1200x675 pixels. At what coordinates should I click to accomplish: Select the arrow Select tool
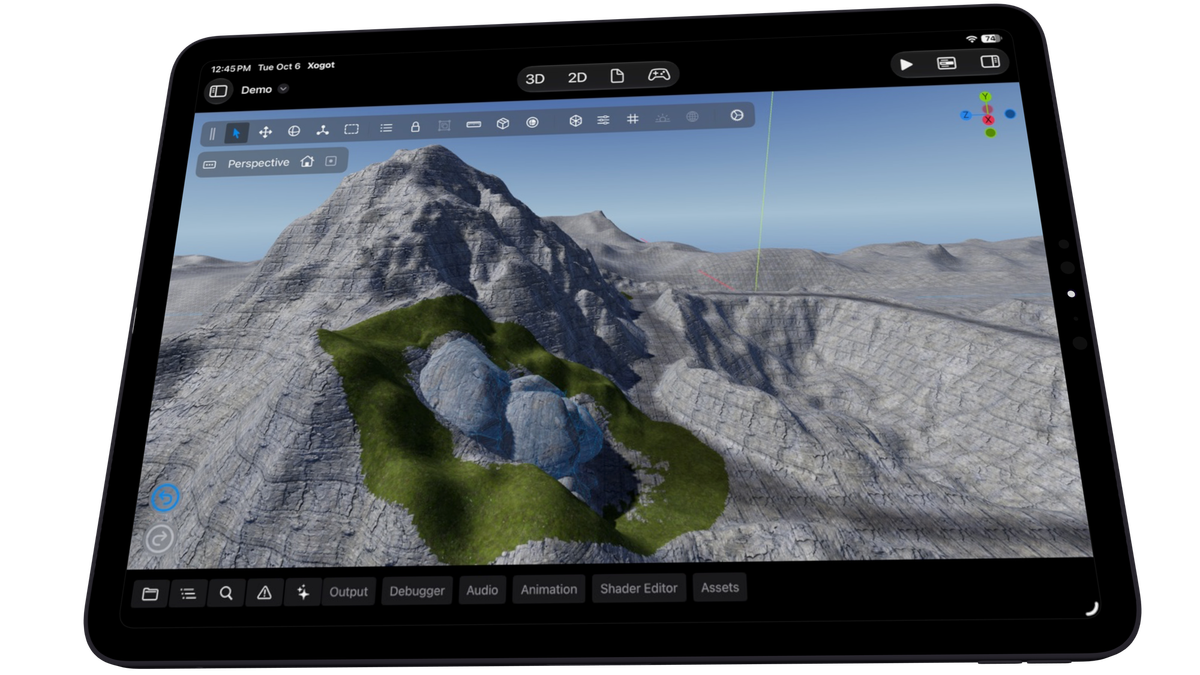click(x=237, y=132)
